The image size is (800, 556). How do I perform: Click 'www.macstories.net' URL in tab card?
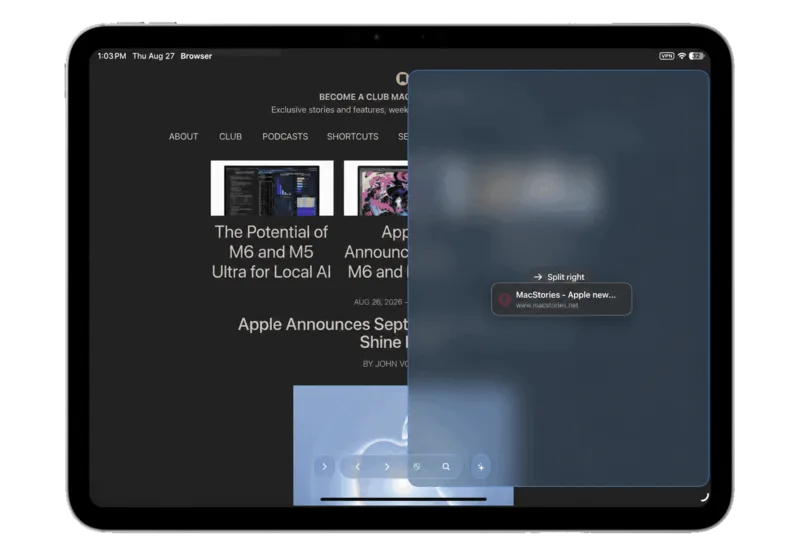(x=547, y=306)
